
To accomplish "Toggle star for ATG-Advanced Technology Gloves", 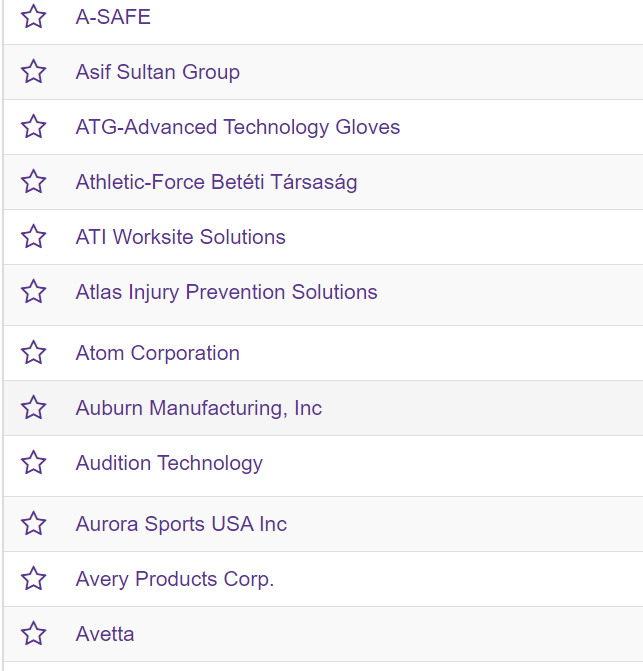I will pyautogui.click(x=33, y=127).
